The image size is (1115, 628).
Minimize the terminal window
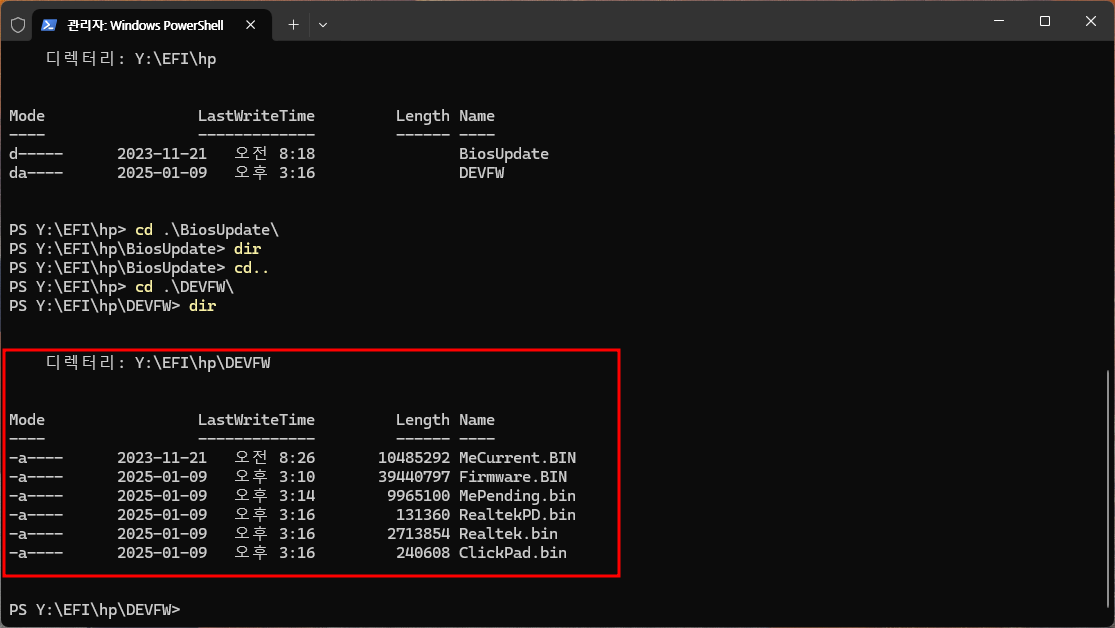pos(998,21)
